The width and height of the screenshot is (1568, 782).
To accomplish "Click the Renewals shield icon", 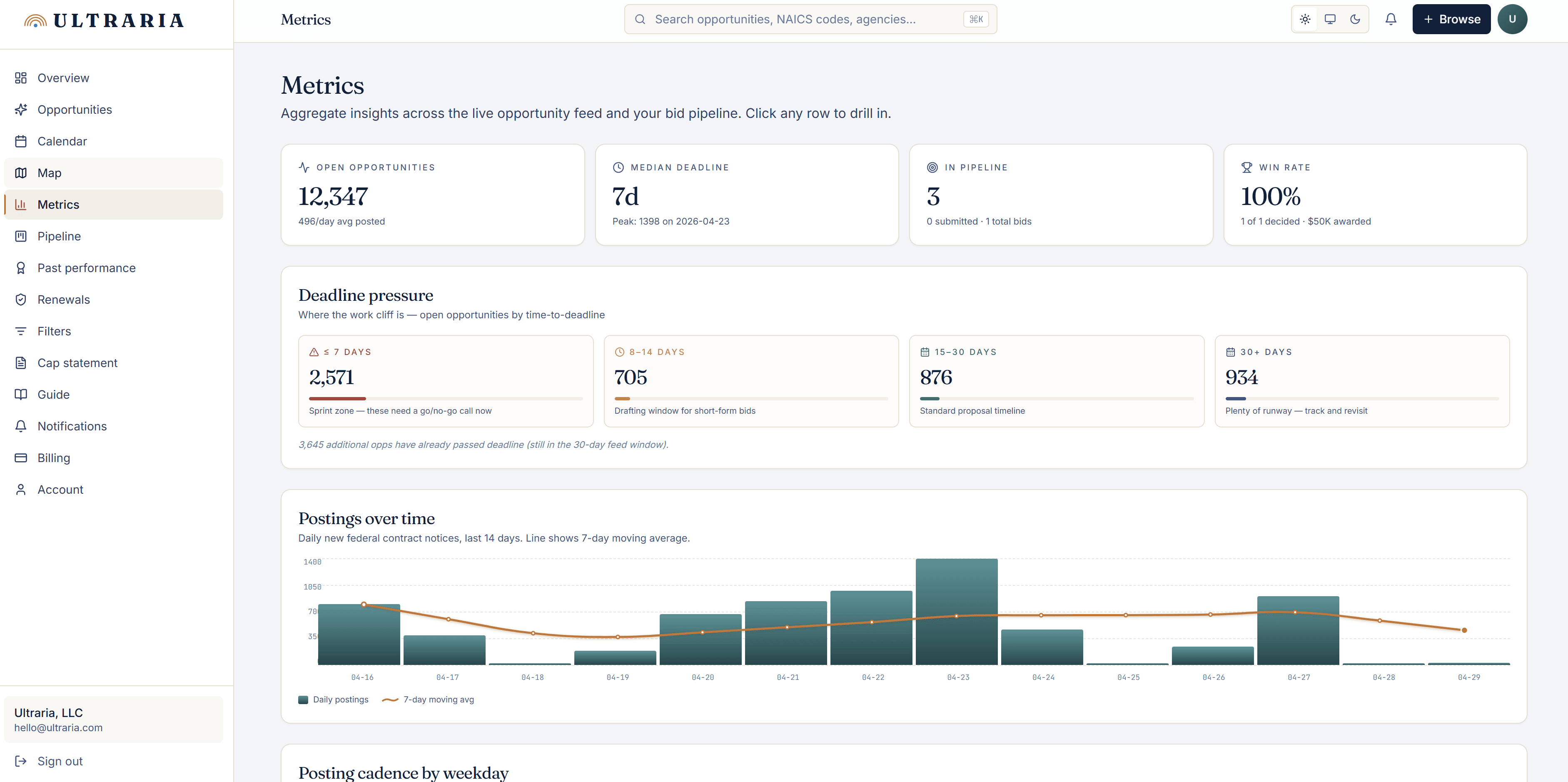I will [x=21, y=300].
